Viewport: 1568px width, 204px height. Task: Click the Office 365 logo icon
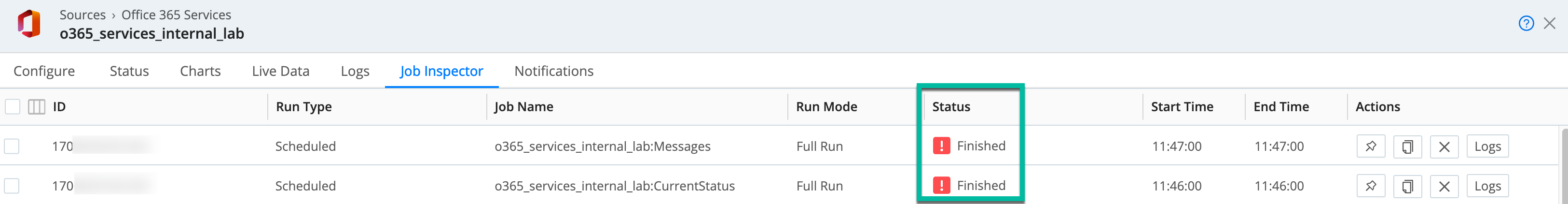pyautogui.click(x=28, y=24)
